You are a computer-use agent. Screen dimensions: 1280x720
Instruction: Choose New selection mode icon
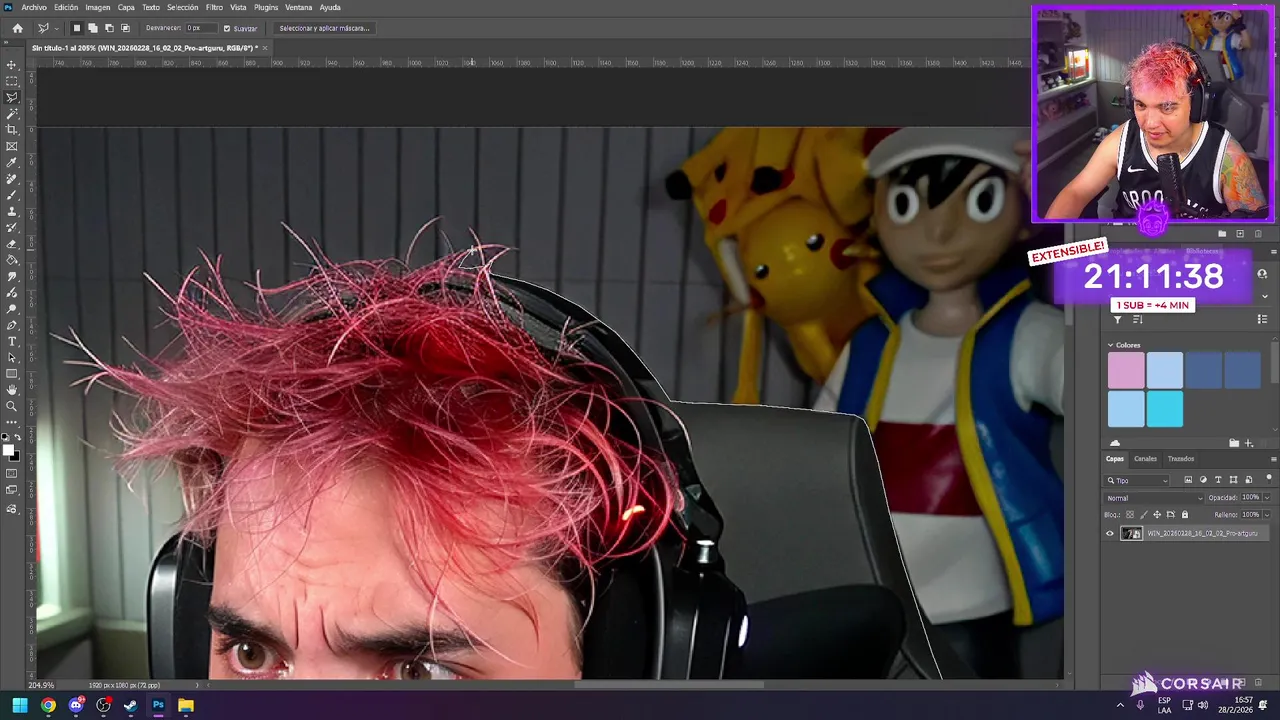[76, 28]
